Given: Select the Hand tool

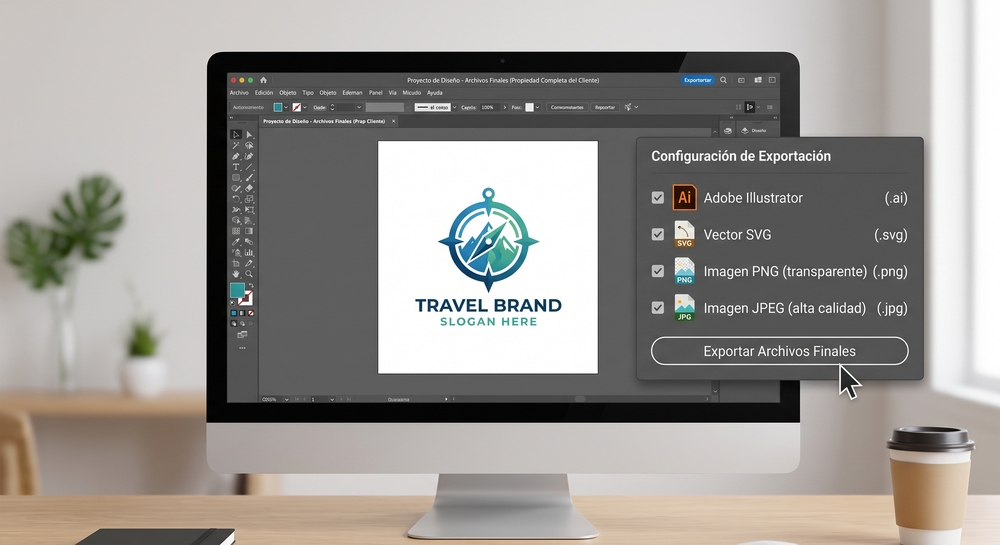Looking at the screenshot, I should pyautogui.click(x=236, y=273).
